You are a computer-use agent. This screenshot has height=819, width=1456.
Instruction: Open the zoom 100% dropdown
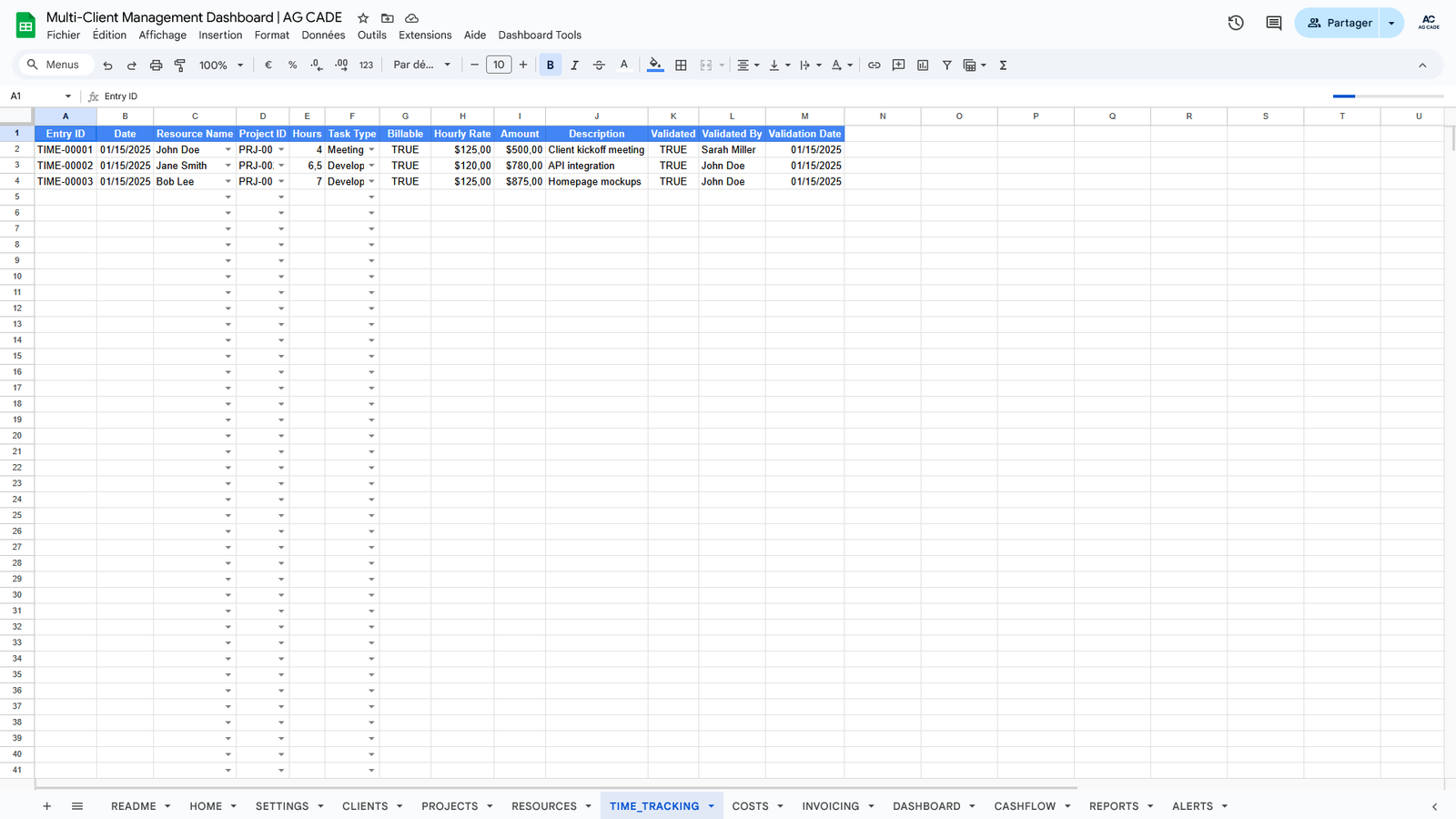click(x=221, y=66)
